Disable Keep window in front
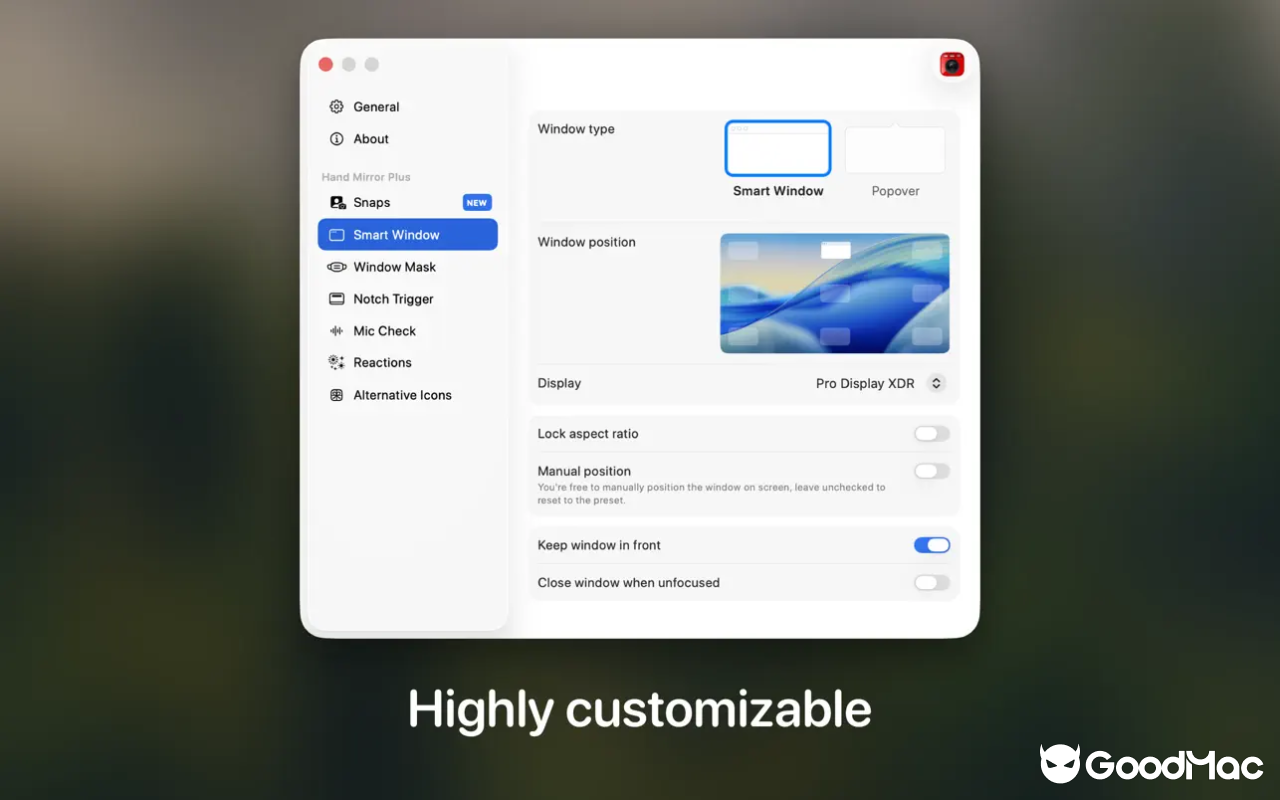The height and width of the screenshot is (800, 1280). tap(931, 545)
